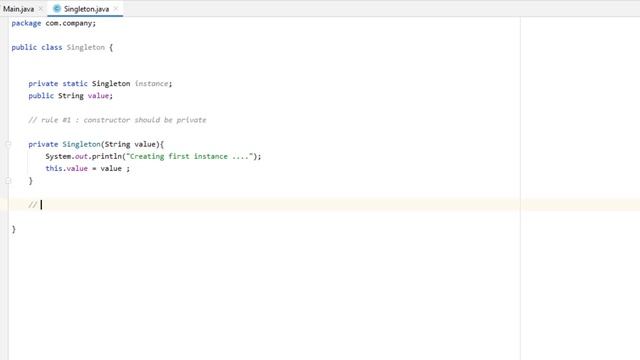Click 'com.company;' package name
The width and height of the screenshot is (640, 360).
pyautogui.click(x=71, y=23)
